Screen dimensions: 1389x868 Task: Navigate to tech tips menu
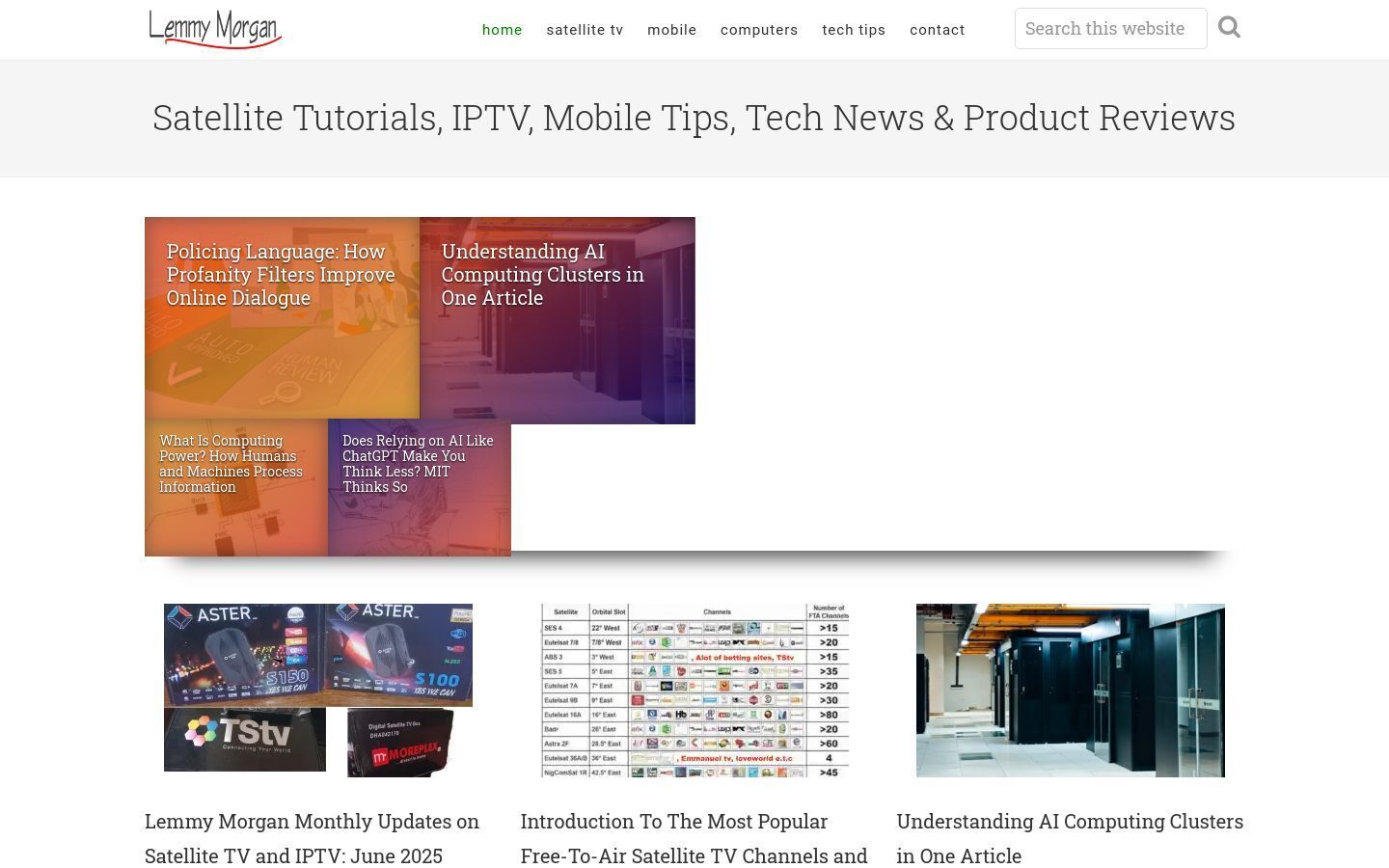coord(854,30)
